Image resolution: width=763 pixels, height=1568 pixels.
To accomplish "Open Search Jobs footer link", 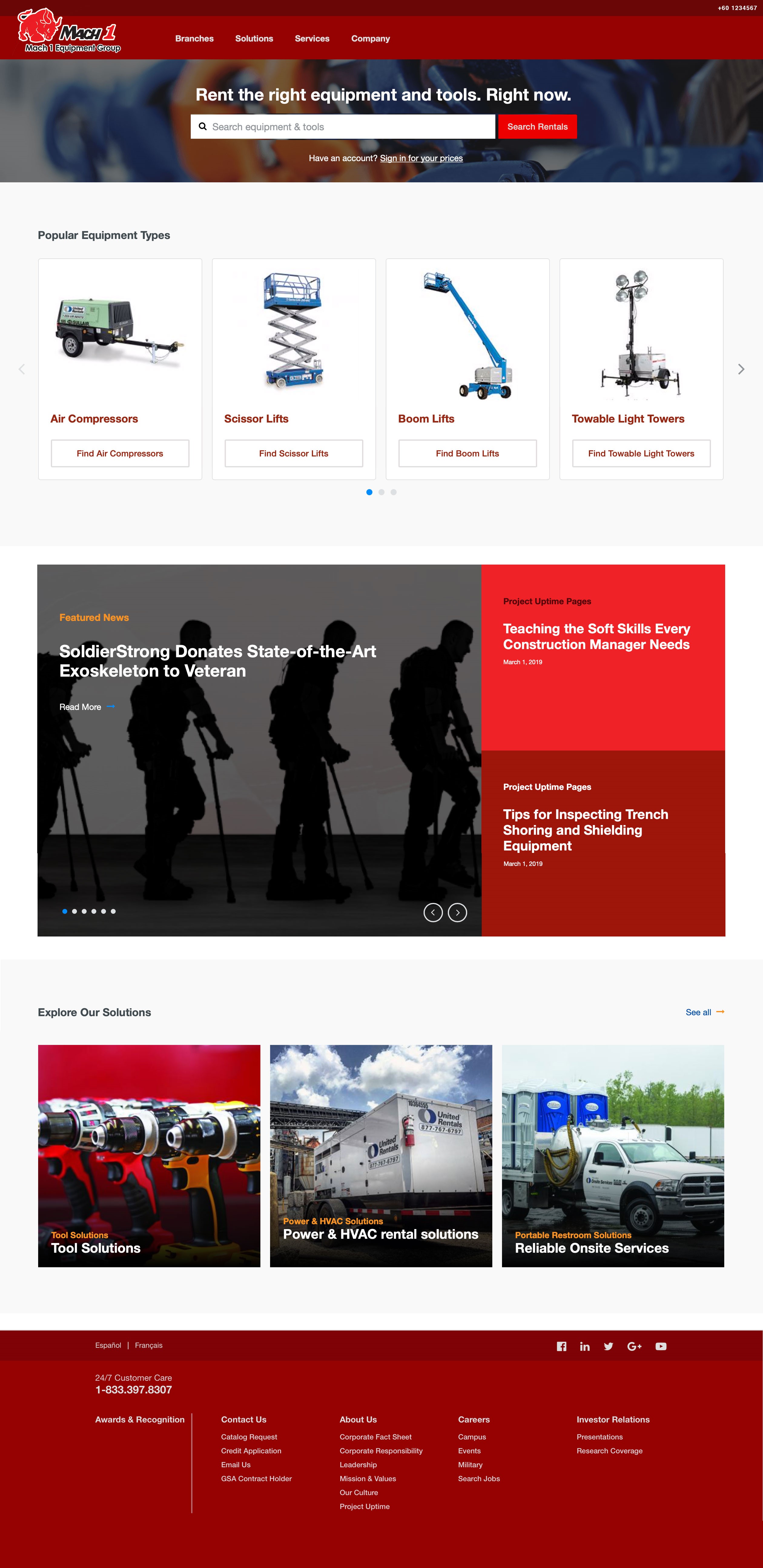I will click(x=479, y=1479).
